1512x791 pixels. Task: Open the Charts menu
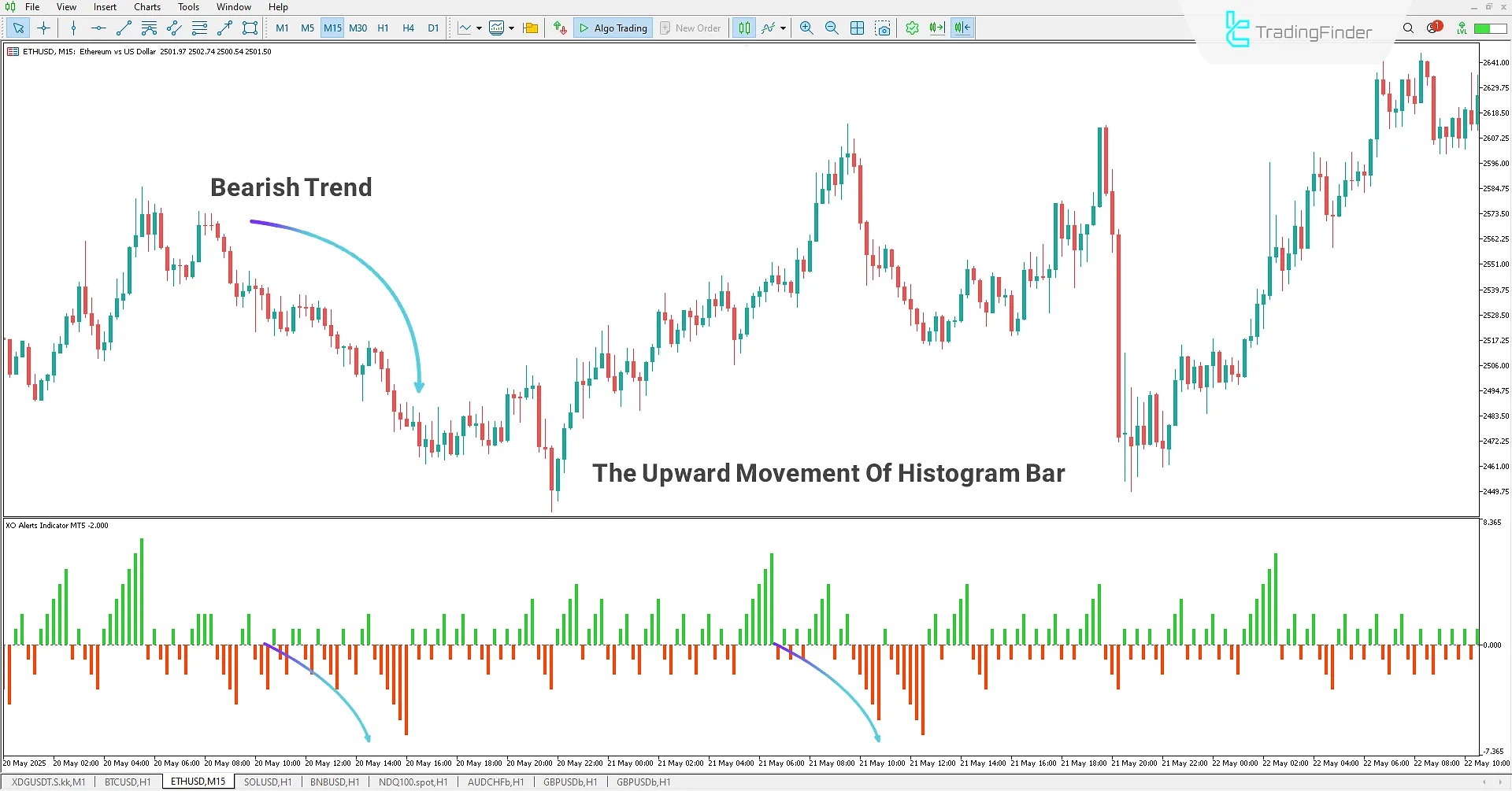pyautogui.click(x=146, y=6)
